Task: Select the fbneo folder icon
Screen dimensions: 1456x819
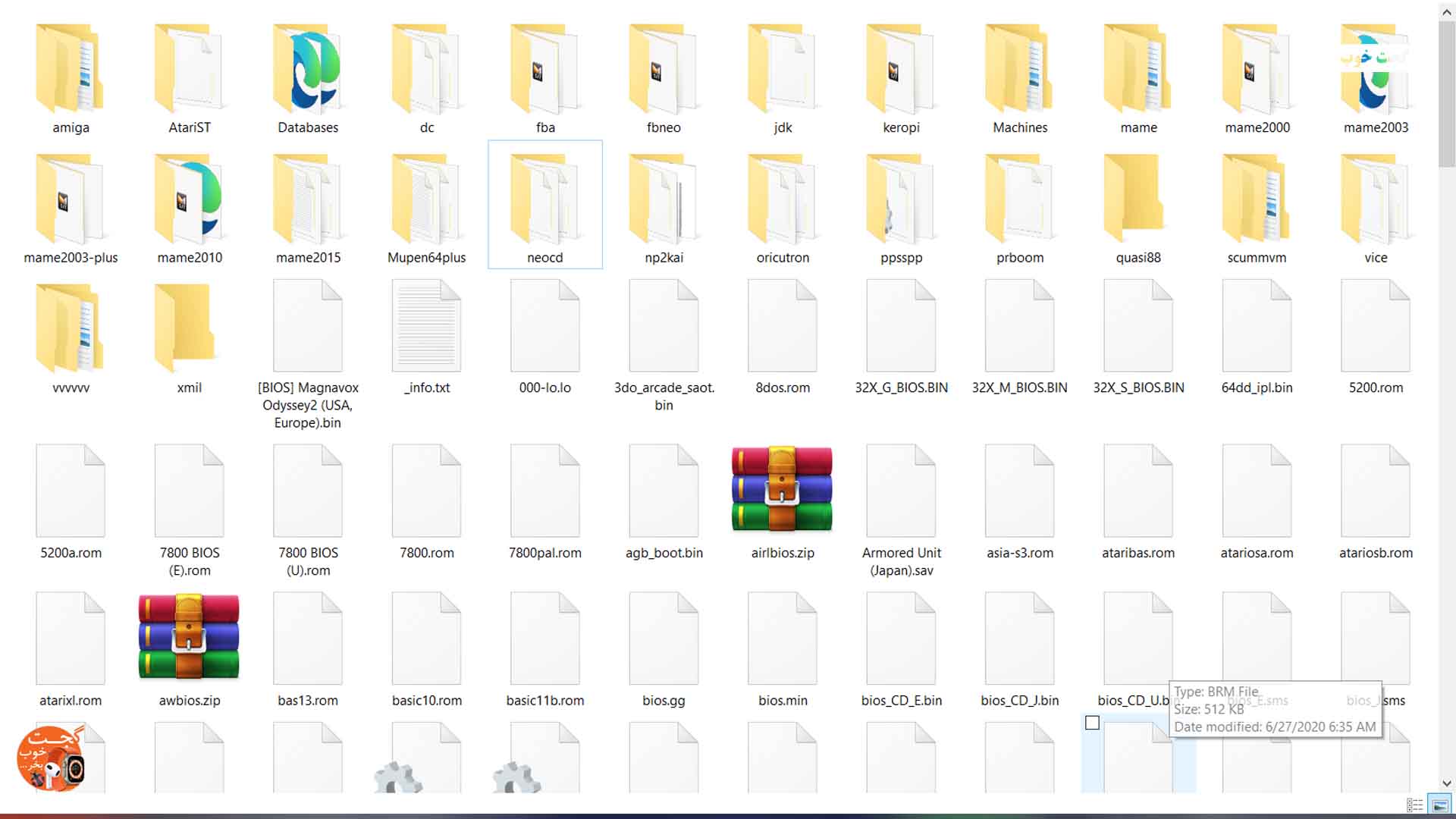Action: (x=664, y=68)
